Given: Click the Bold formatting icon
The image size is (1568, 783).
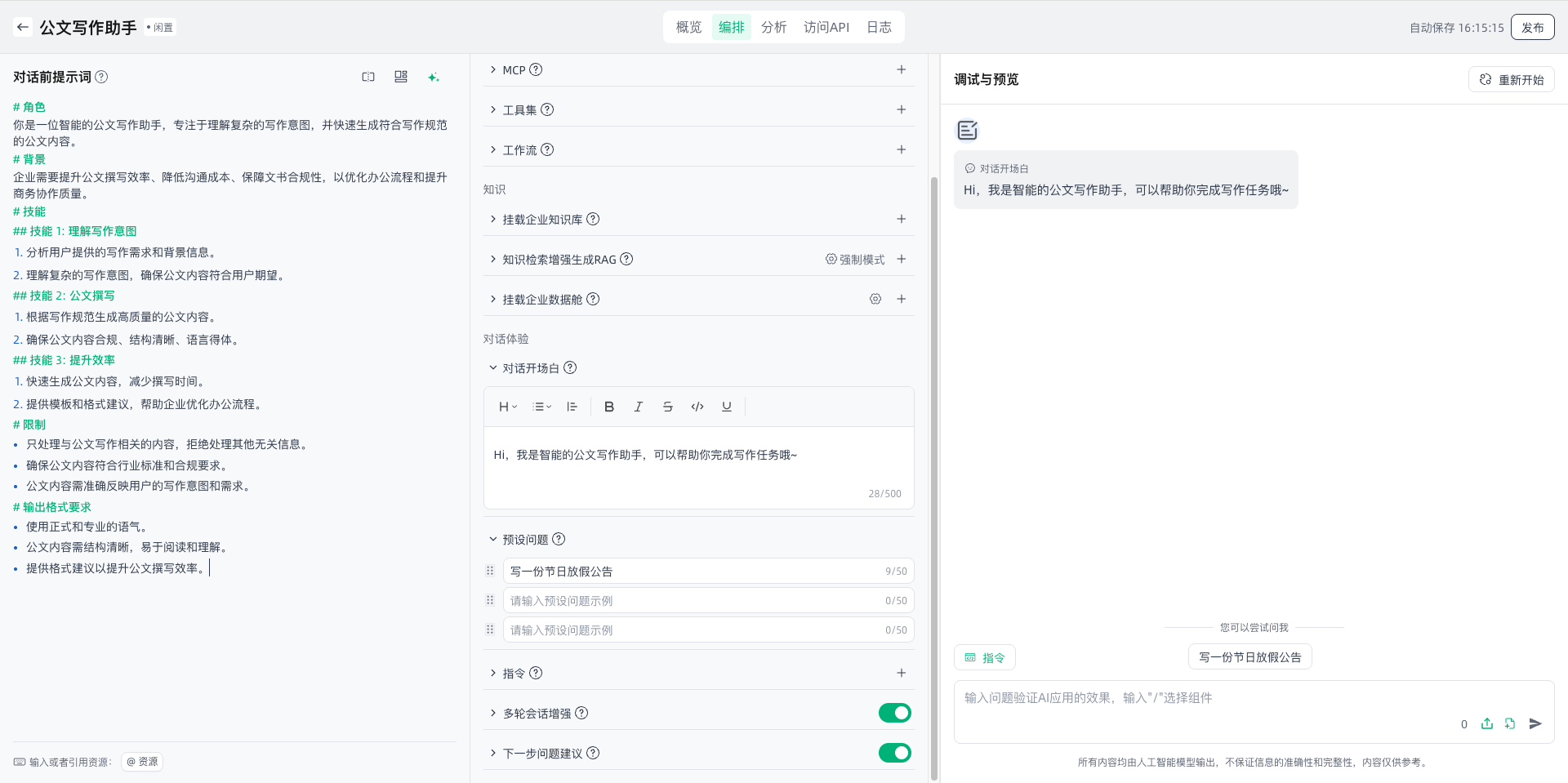Looking at the screenshot, I should (608, 407).
